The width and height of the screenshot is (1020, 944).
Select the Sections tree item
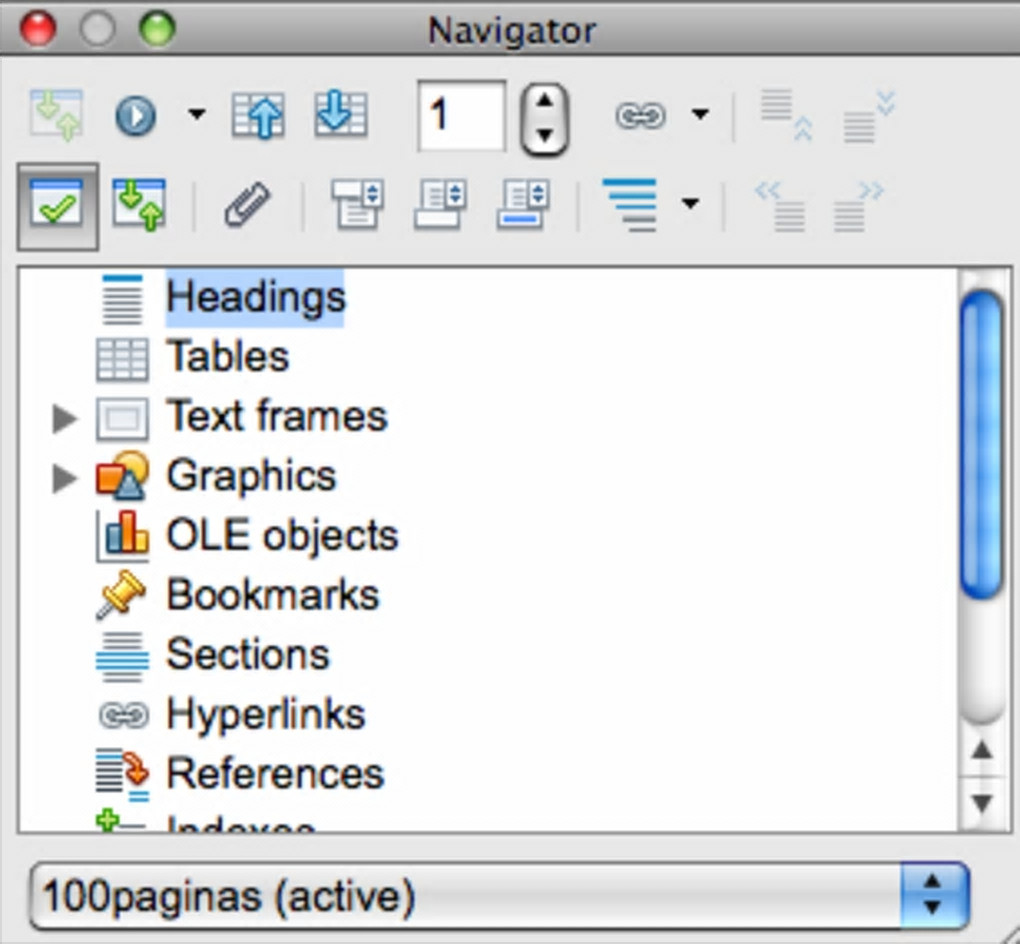click(248, 654)
